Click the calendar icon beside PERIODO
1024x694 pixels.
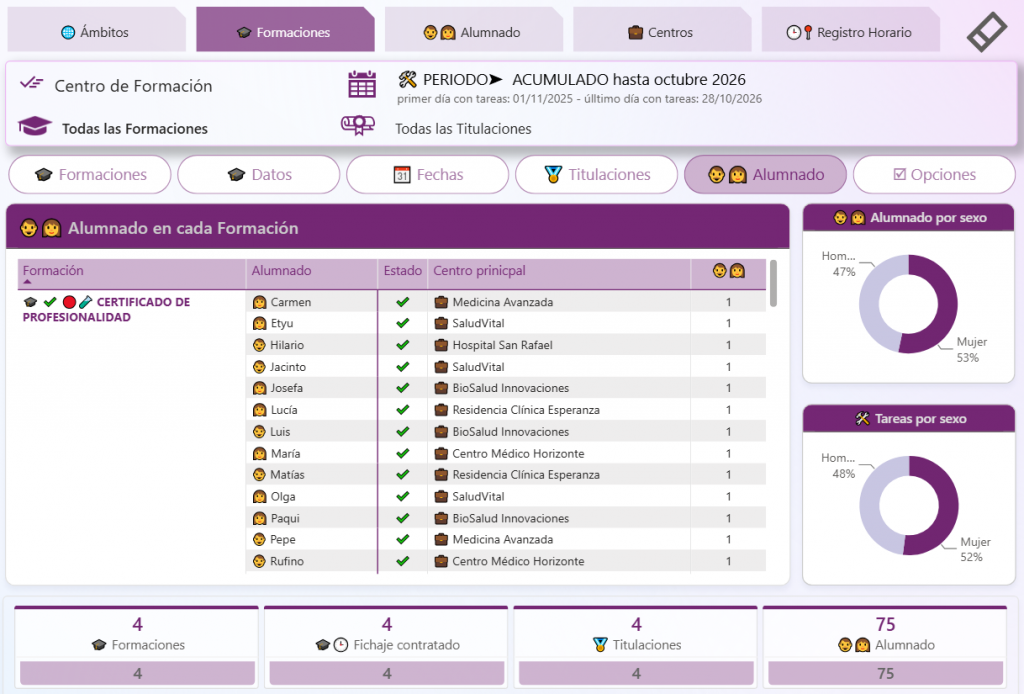(x=362, y=84)
